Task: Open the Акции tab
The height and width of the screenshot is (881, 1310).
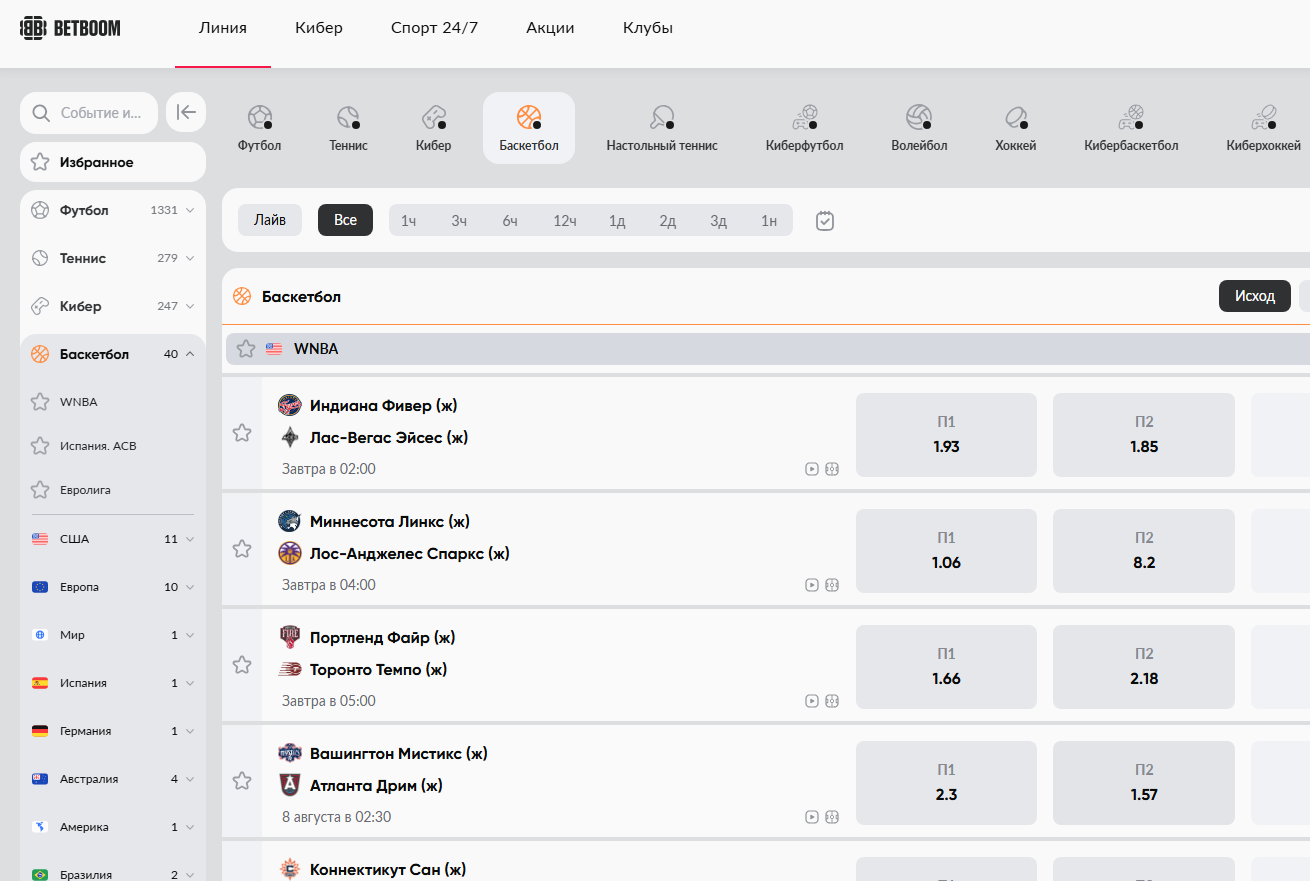Action: tap(551, 28)
